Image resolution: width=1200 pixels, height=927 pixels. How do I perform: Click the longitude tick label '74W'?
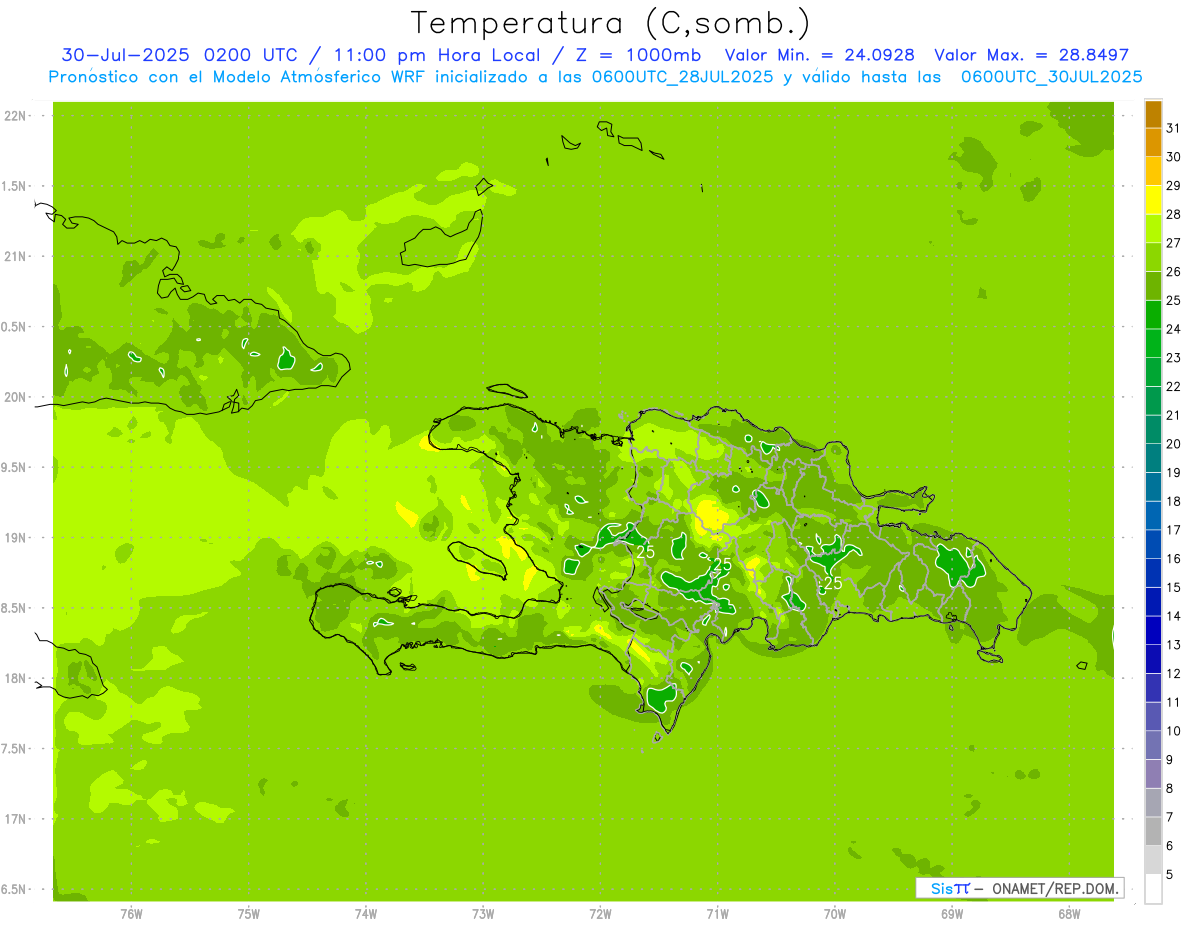click(365, 913)
